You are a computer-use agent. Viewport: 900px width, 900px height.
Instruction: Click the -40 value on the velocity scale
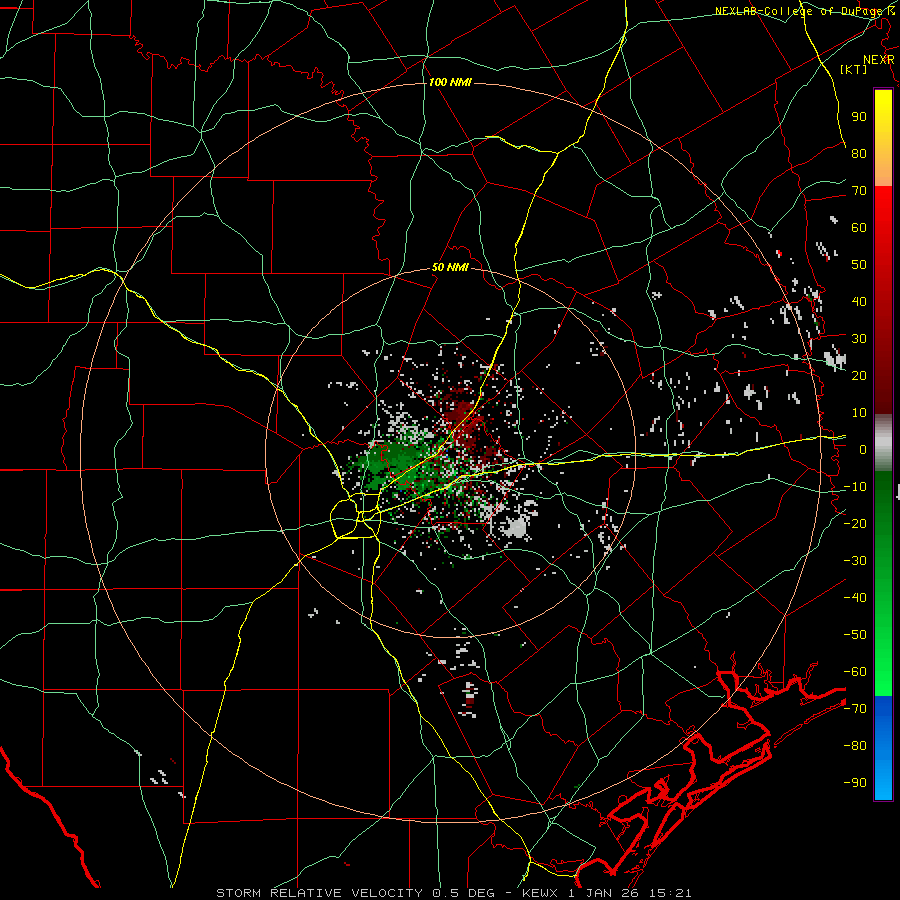(x=855, y=598)
